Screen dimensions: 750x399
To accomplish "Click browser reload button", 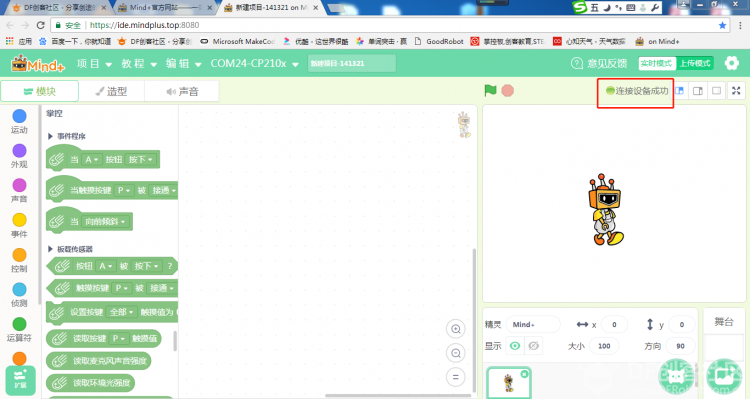I will point(41,25).
